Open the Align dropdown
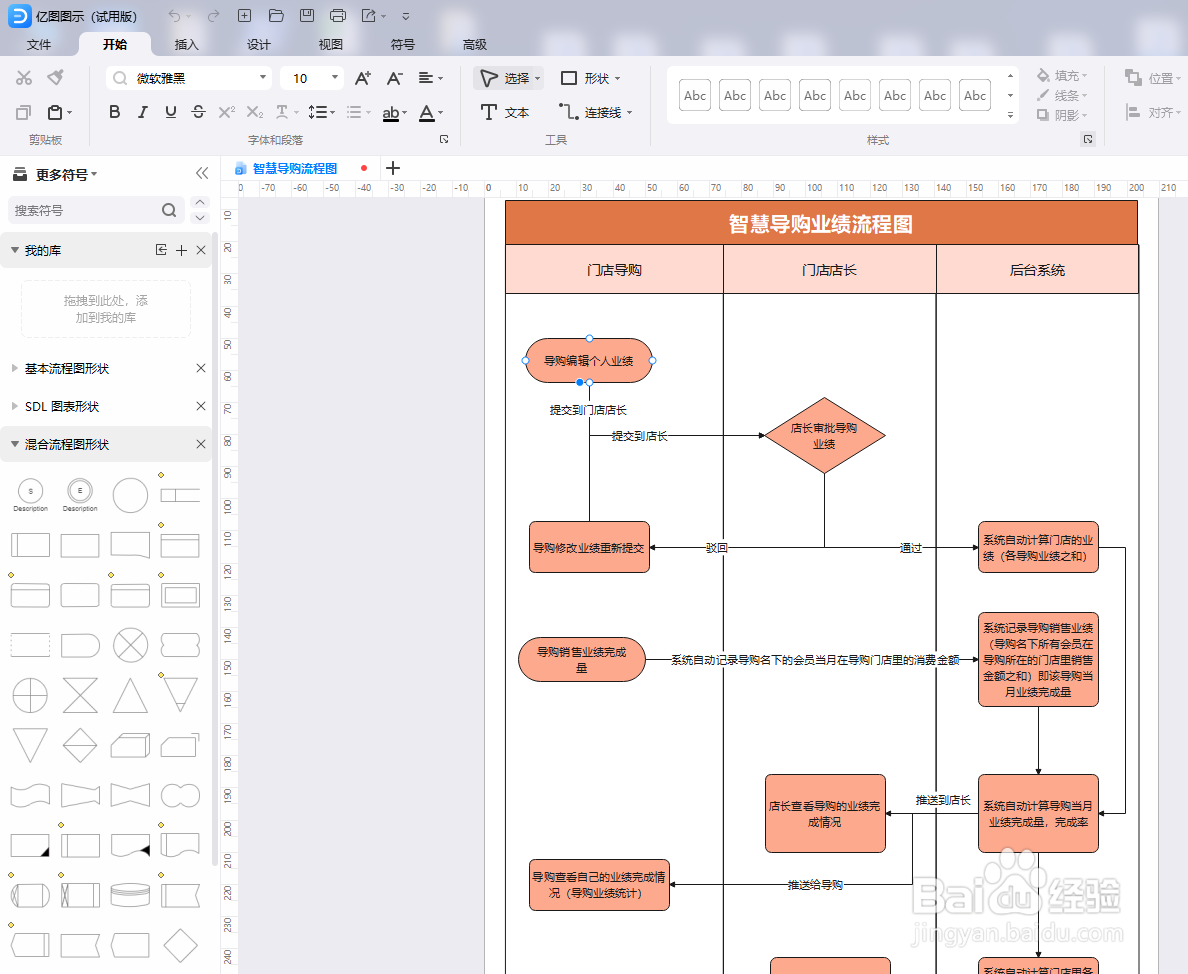 point(1153,112)
